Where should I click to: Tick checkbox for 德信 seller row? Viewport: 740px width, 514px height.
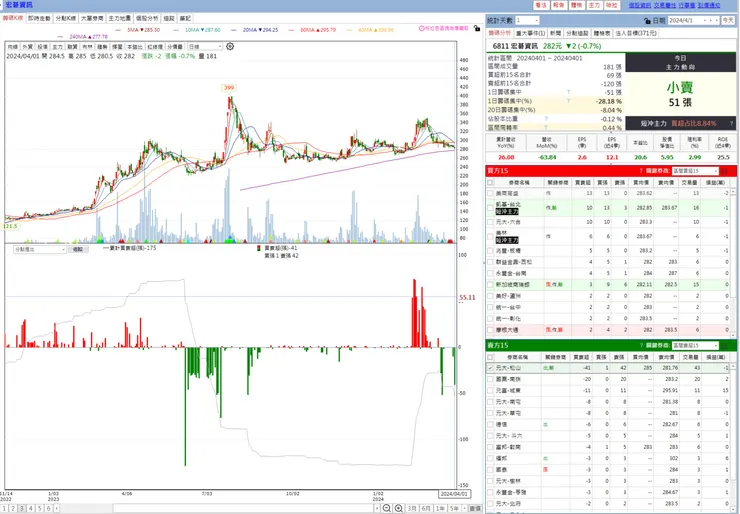click(490, 424)
